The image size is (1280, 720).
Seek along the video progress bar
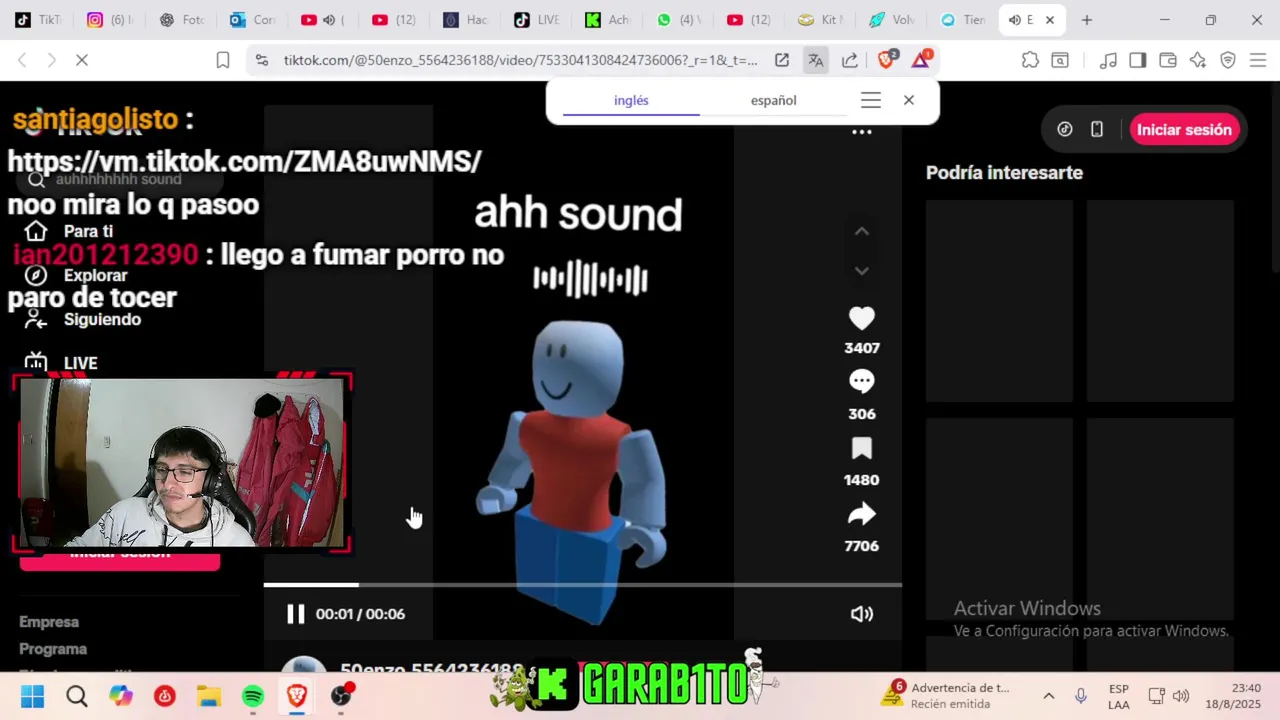pos(582,585)
